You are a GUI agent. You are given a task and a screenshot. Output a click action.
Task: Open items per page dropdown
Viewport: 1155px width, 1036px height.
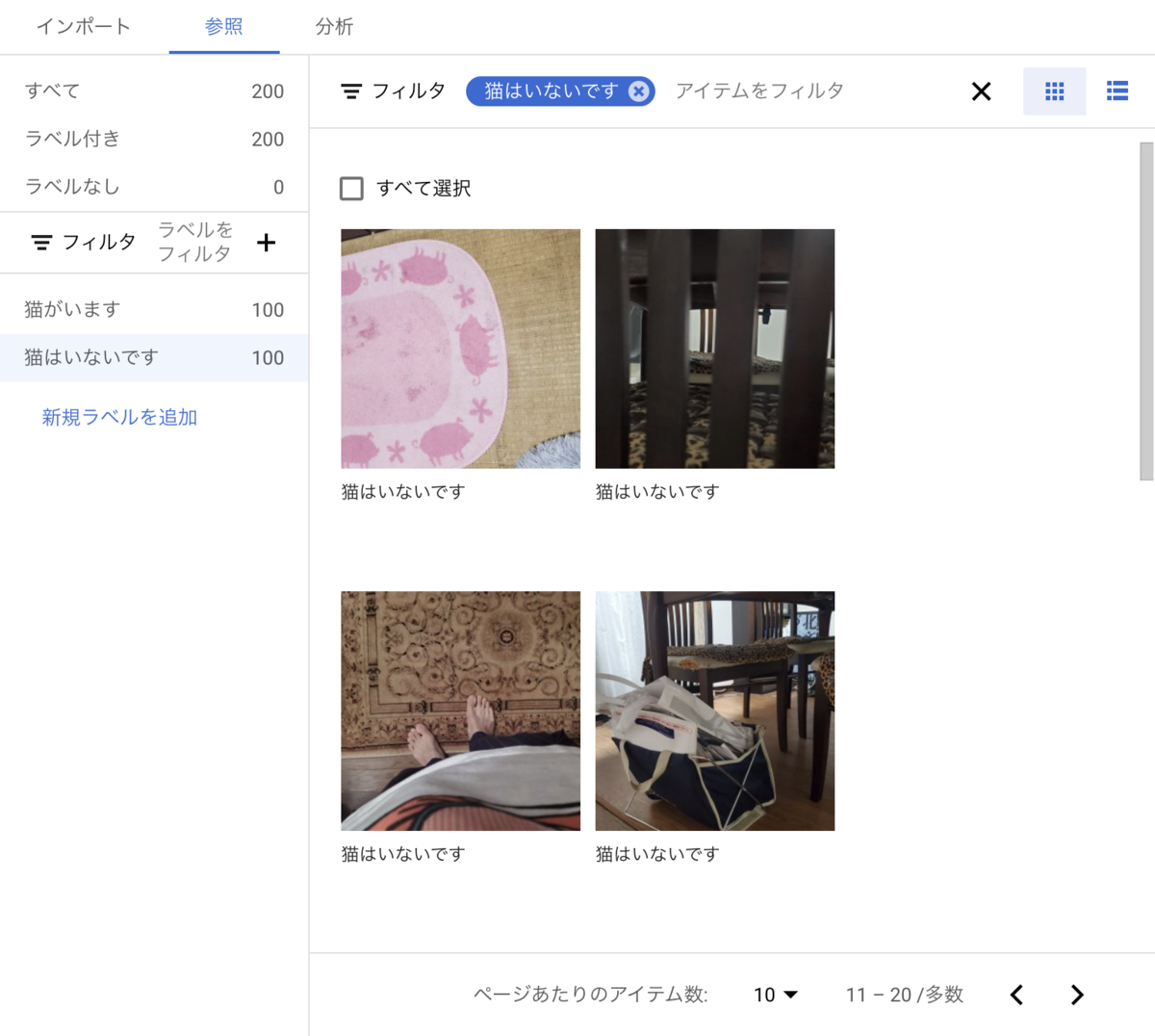point(776,995)
